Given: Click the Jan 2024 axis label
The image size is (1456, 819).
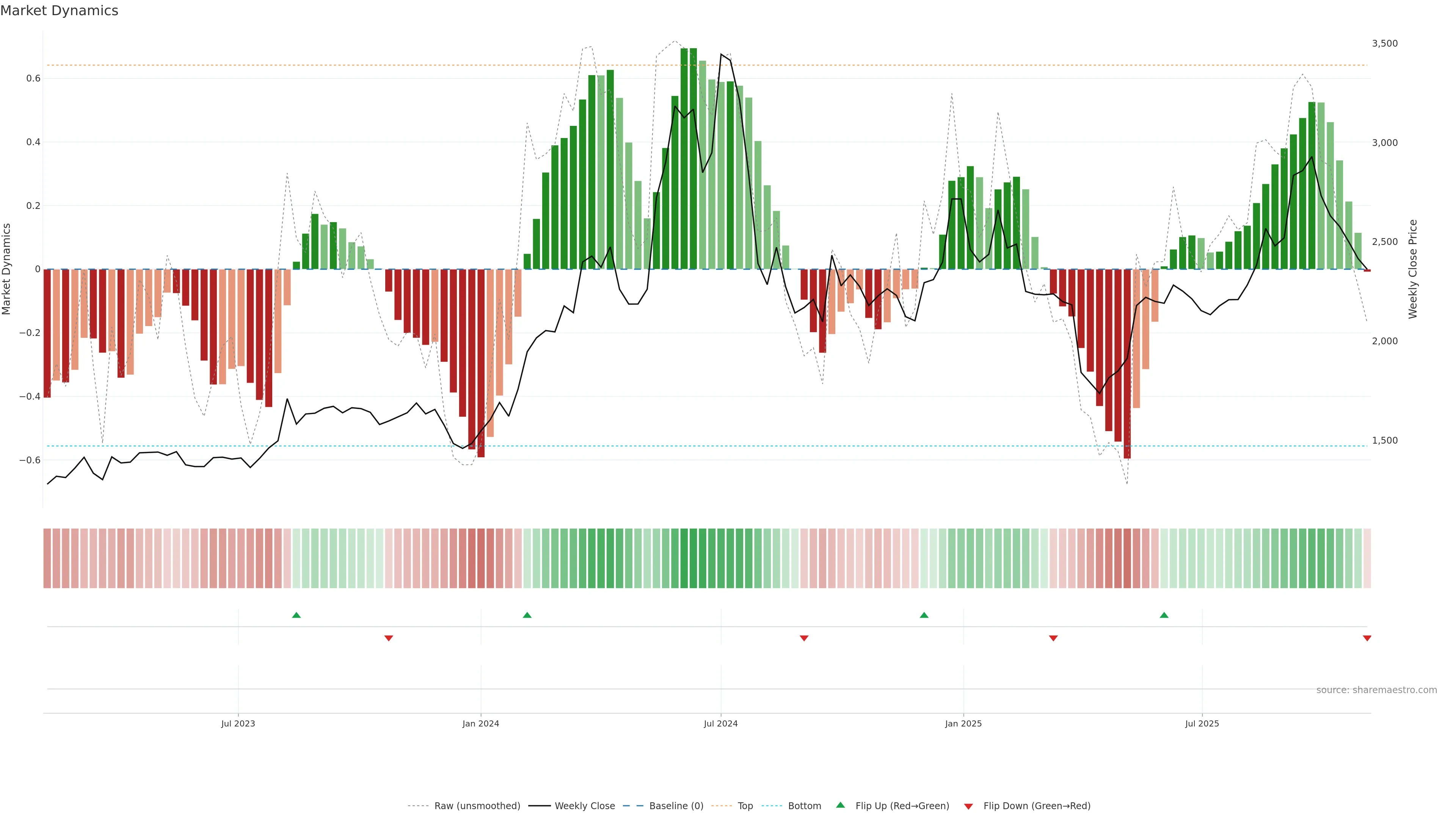Looking at the screenshot, I should (x=480, y=723).
